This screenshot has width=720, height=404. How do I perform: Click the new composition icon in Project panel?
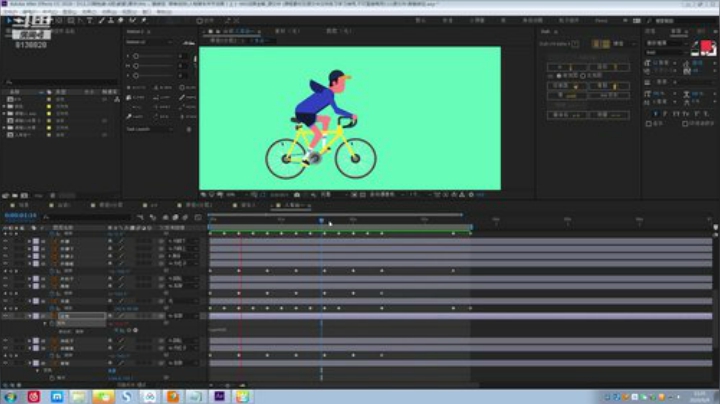(24, 196)
